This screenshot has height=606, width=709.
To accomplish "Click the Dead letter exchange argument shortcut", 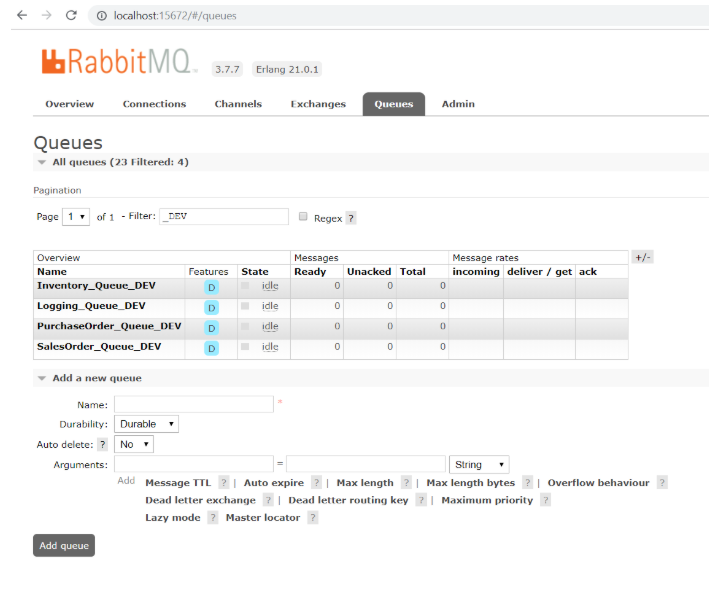I will coord(200,500).
